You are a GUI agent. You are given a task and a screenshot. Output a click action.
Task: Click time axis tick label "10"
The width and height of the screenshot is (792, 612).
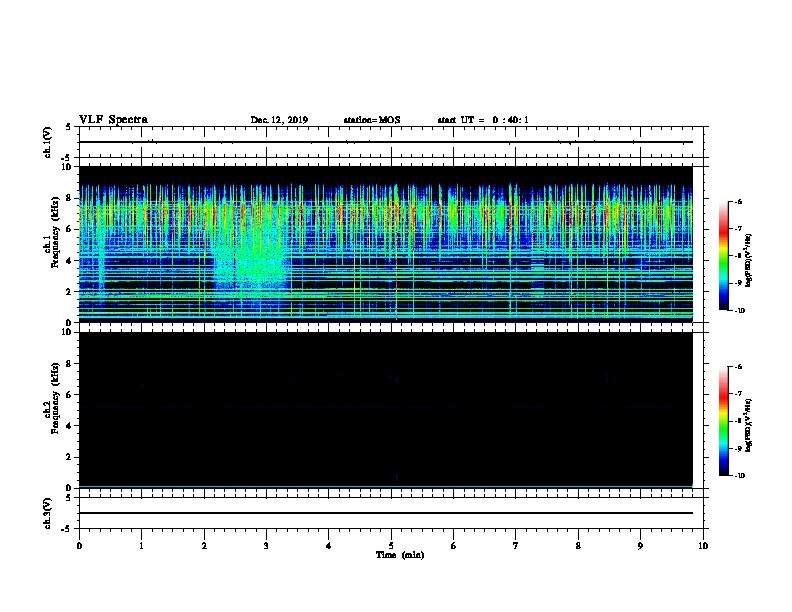click(x=703, y=546)
